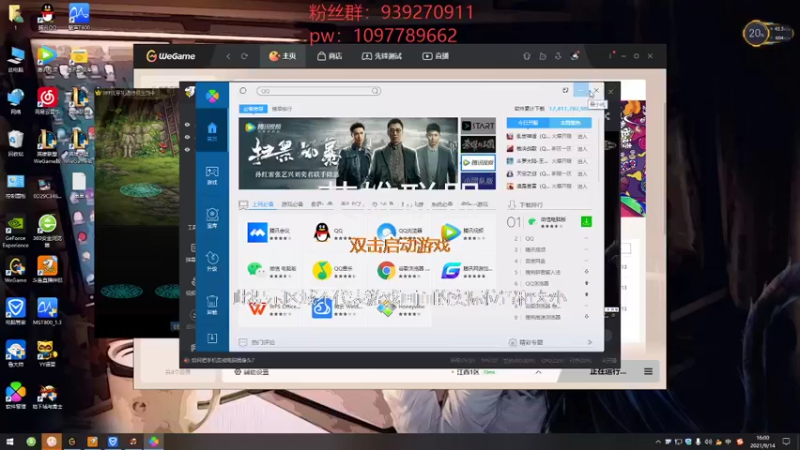Select the must-have games category tab
This screenshot has height=450, width=800.
[292, 204]
